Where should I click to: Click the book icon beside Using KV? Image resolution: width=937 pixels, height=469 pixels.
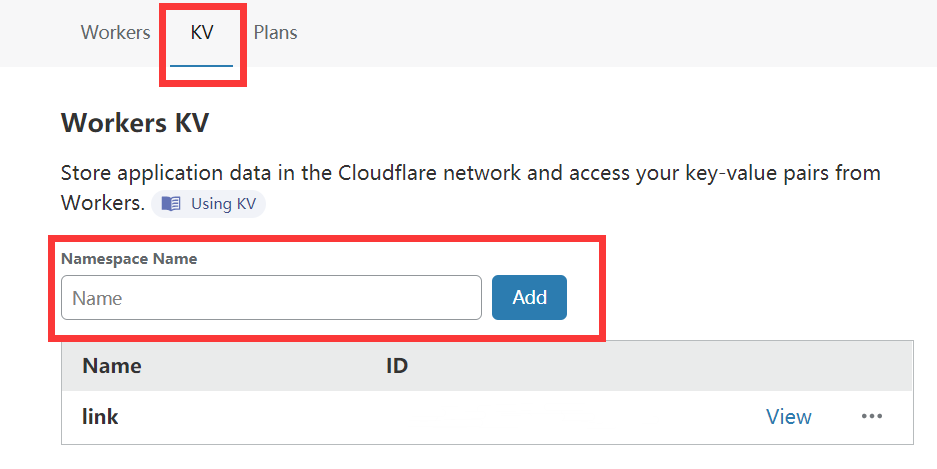pyautogui.click(x=171, y=204)
